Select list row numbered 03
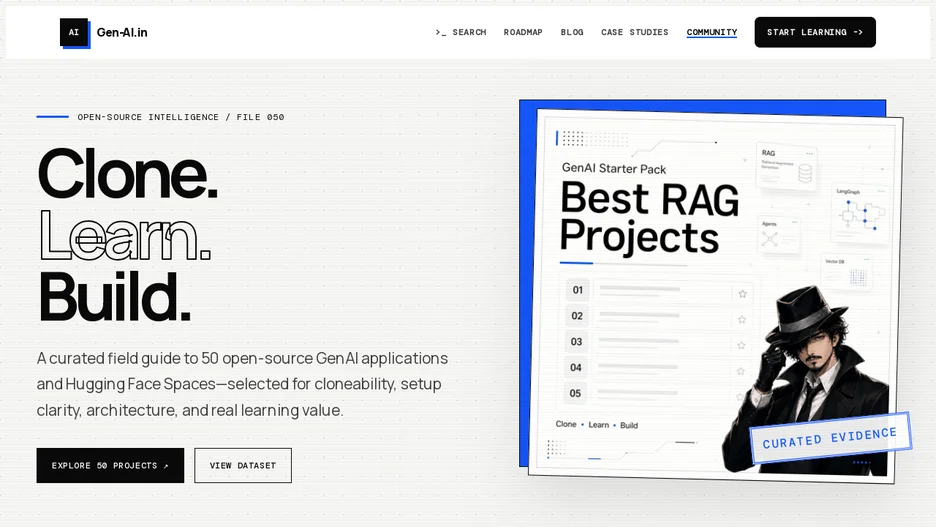 (x=657, y=342)
